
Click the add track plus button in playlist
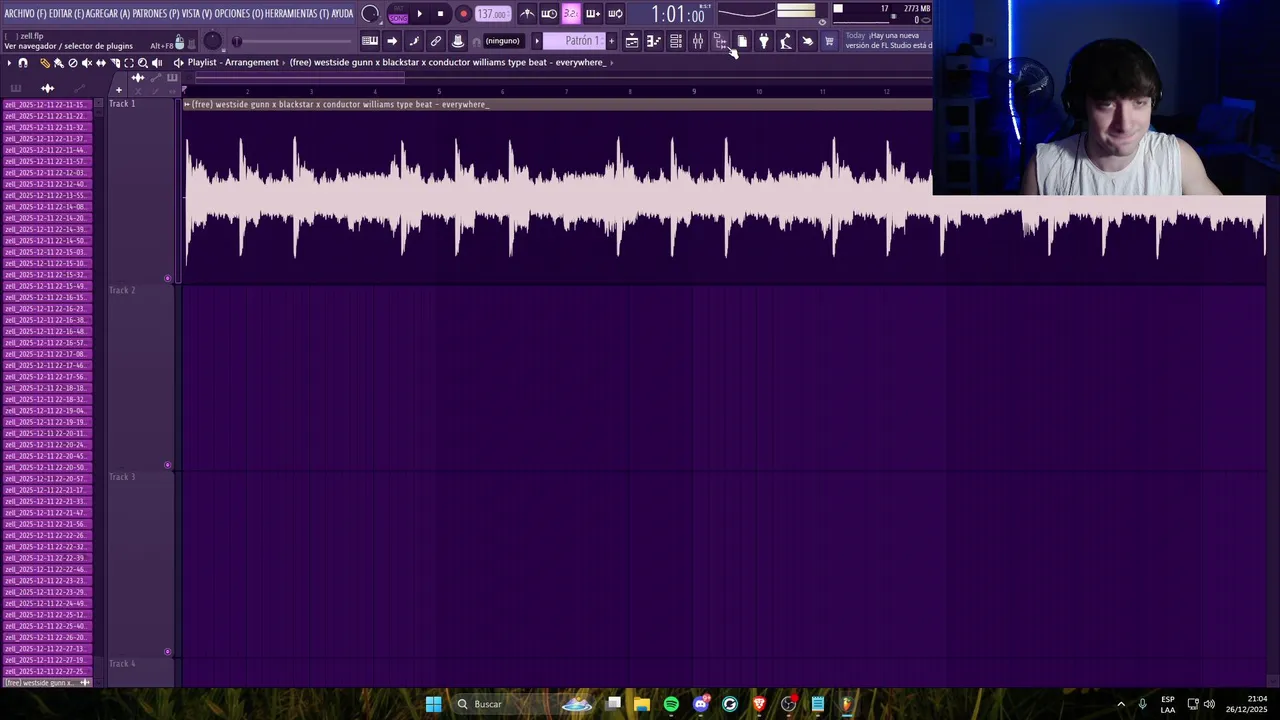[118, 90]
